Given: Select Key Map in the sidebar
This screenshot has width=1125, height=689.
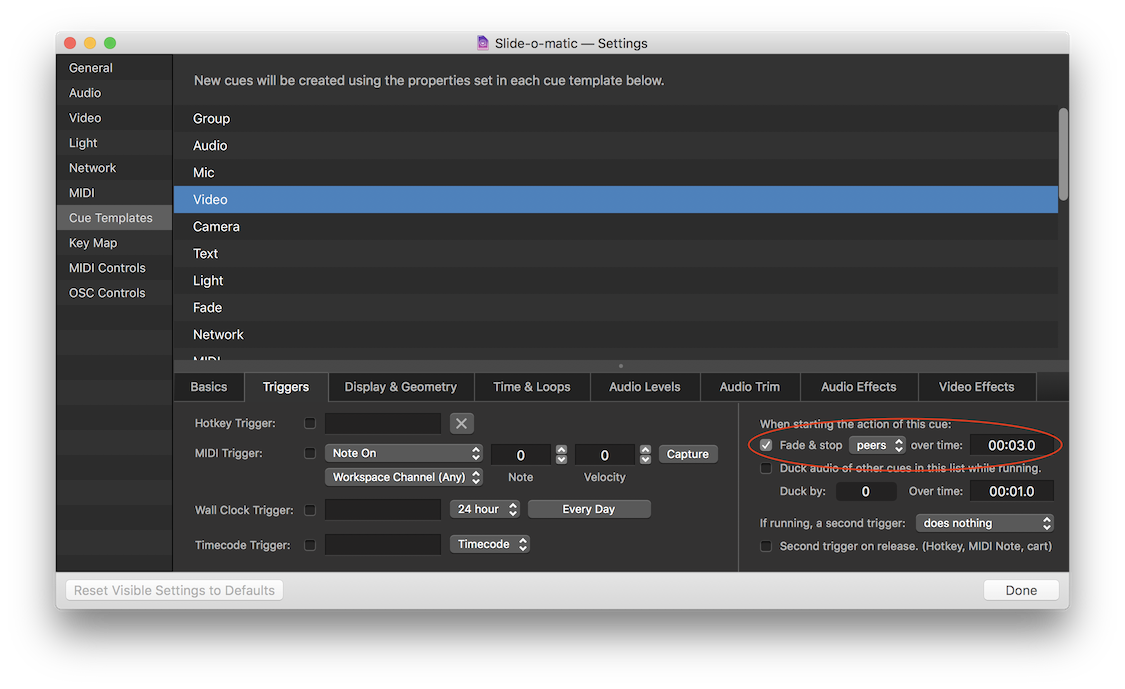Looking at the screenshot, I should pyautogui.click(x=93, y=243).
